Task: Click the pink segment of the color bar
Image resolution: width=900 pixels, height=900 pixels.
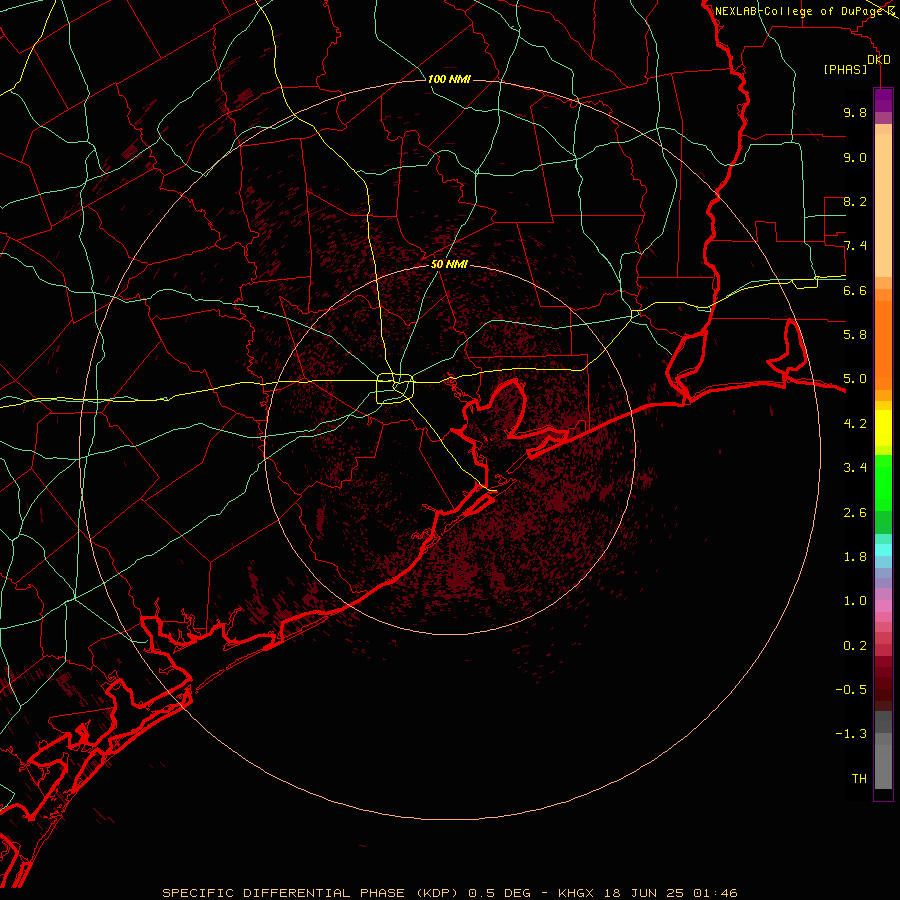Action: point(883,606)
